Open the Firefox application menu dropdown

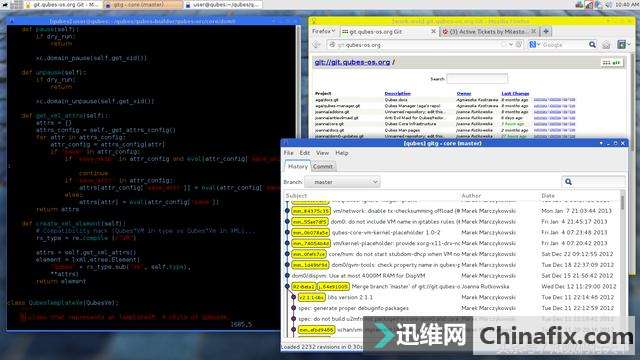(x=323, y=31)
